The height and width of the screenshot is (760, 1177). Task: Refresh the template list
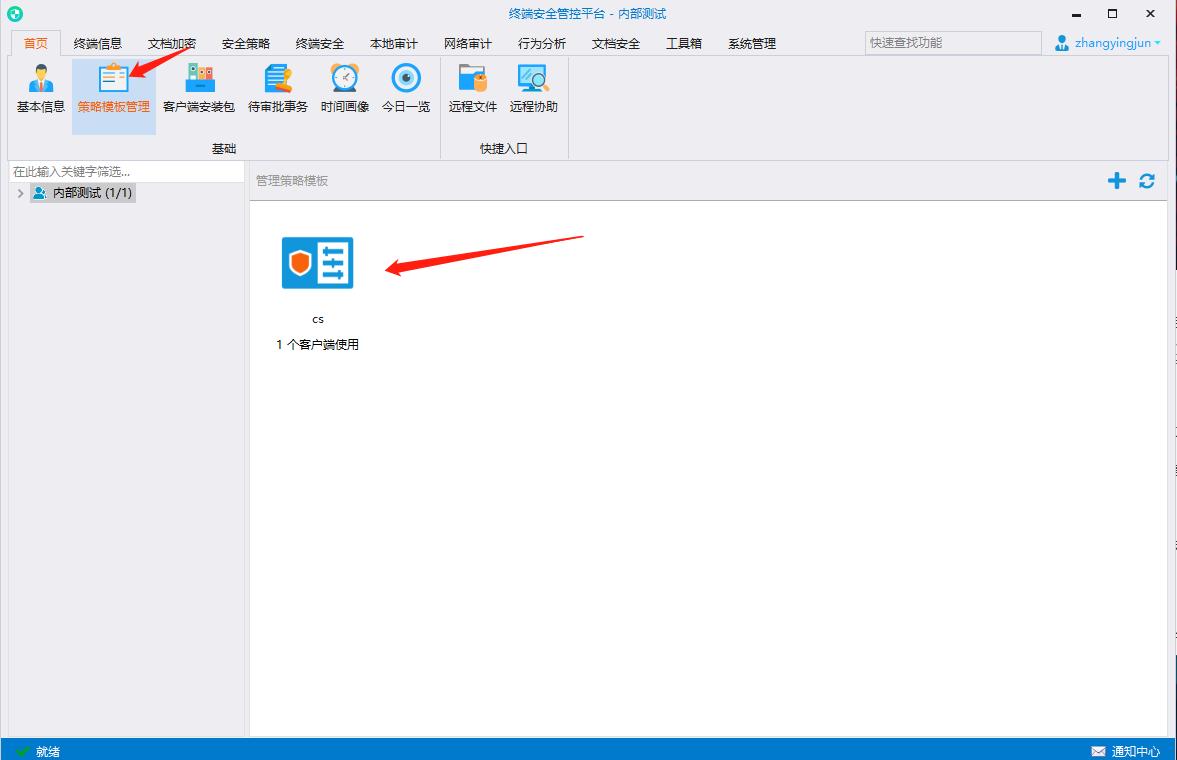tap(1146, 181)
